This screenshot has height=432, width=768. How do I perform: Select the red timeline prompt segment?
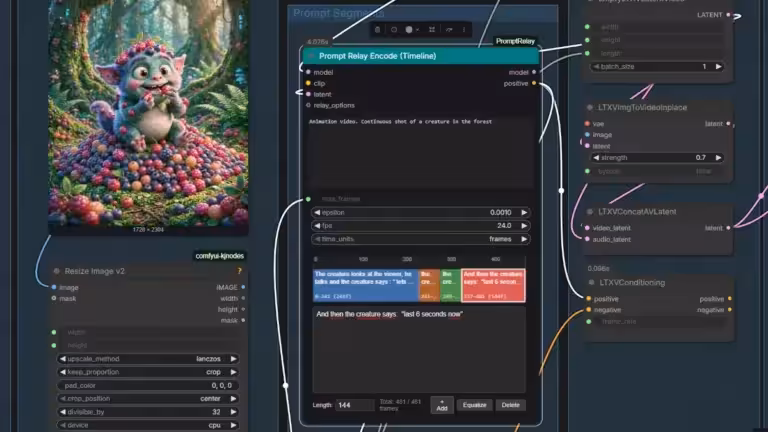pos(493,285)
